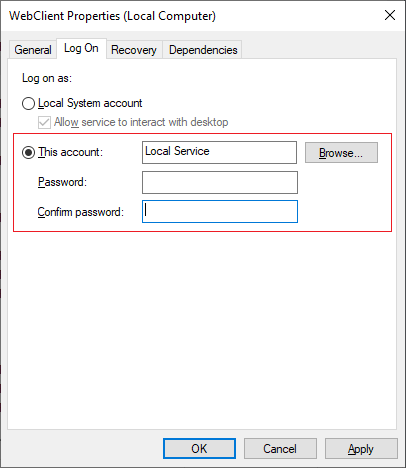Dismiss the dialog with Cancel
The image size is (406, 468).
(280, 449)
